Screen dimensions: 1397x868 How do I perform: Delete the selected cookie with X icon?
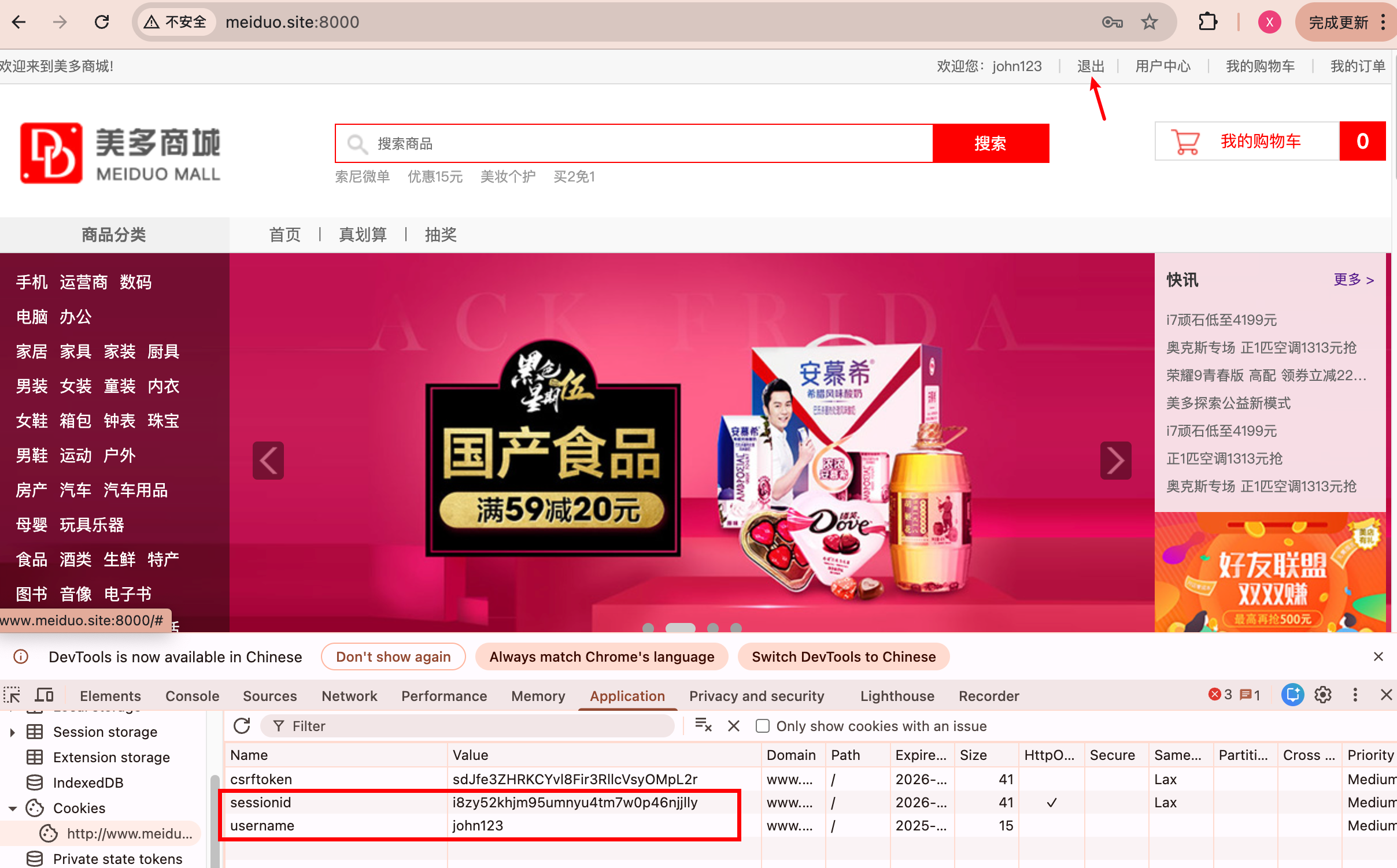[734, 726]
